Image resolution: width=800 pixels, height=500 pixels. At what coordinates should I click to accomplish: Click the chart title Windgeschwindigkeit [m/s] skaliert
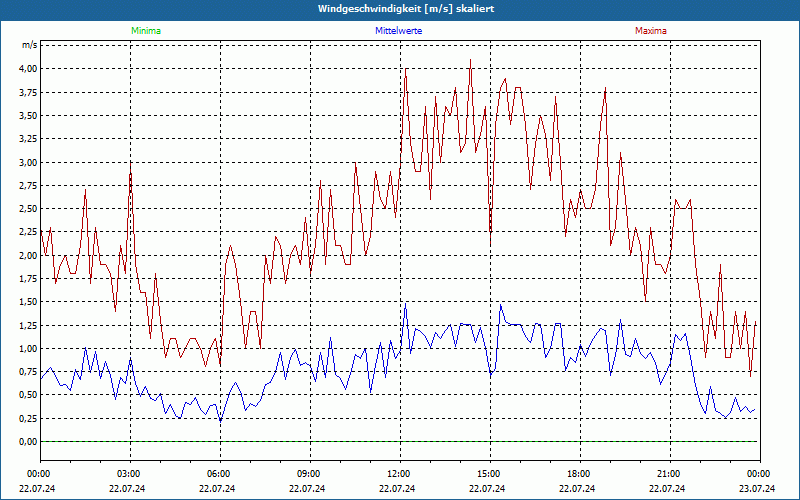point(406,9)
